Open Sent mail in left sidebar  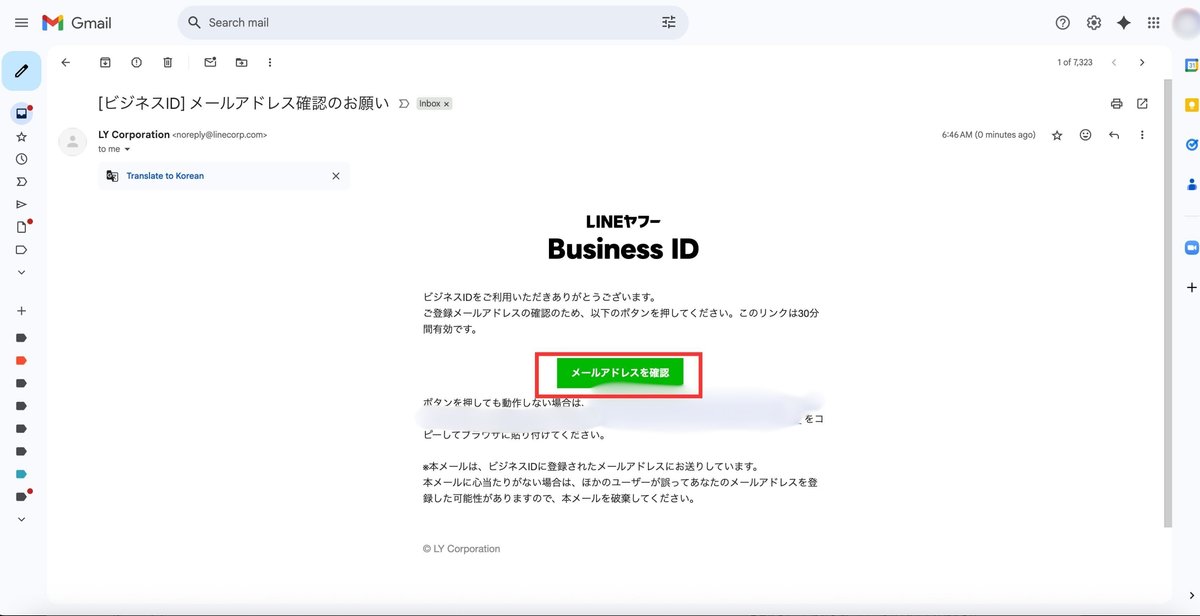pyautogui.click(x=21, y=204)
